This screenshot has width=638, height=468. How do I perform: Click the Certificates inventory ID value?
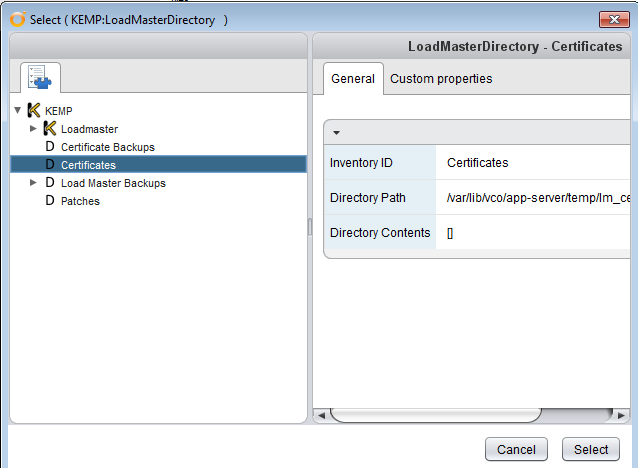coord(477,163)
